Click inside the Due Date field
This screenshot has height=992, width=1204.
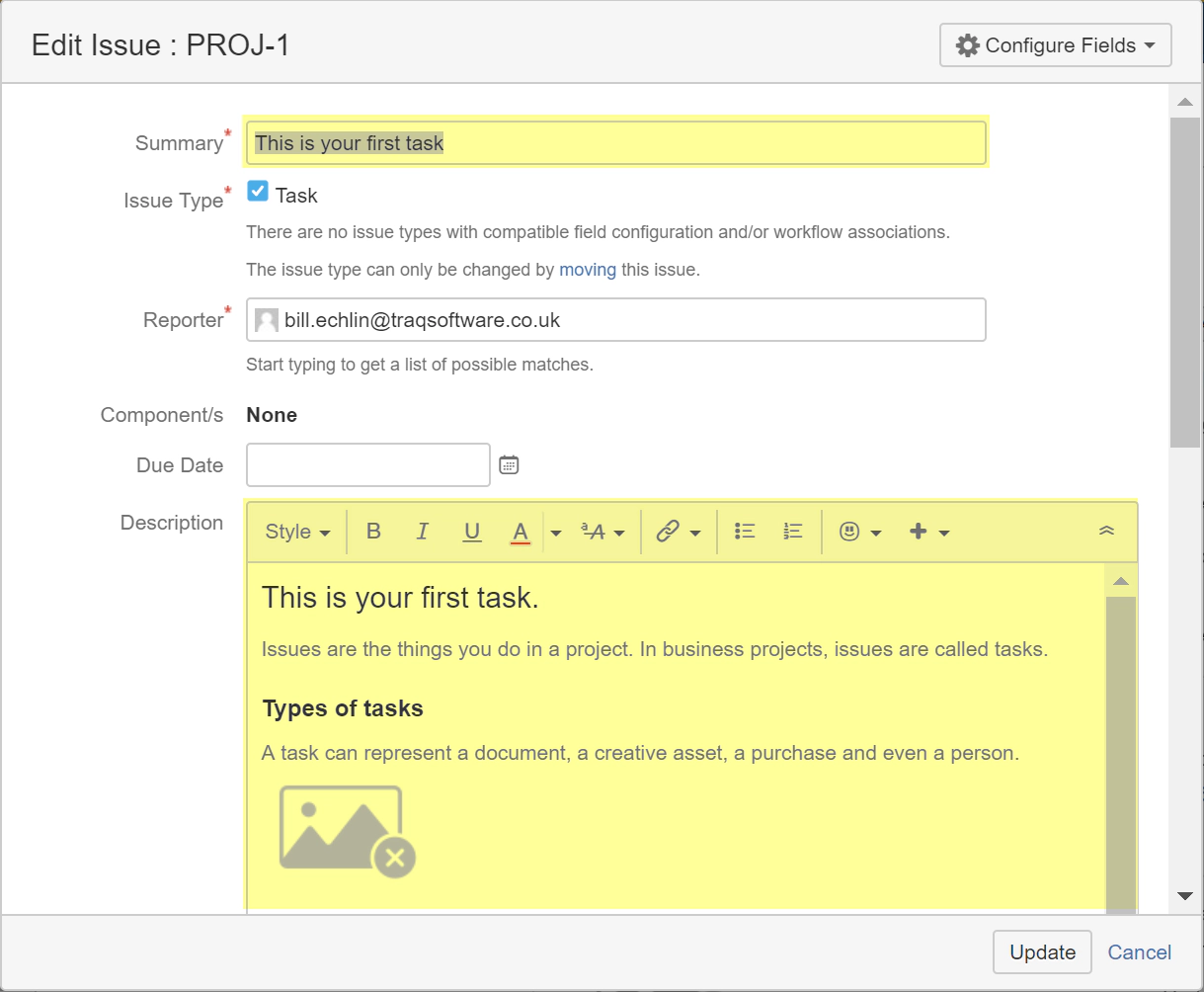367,464
